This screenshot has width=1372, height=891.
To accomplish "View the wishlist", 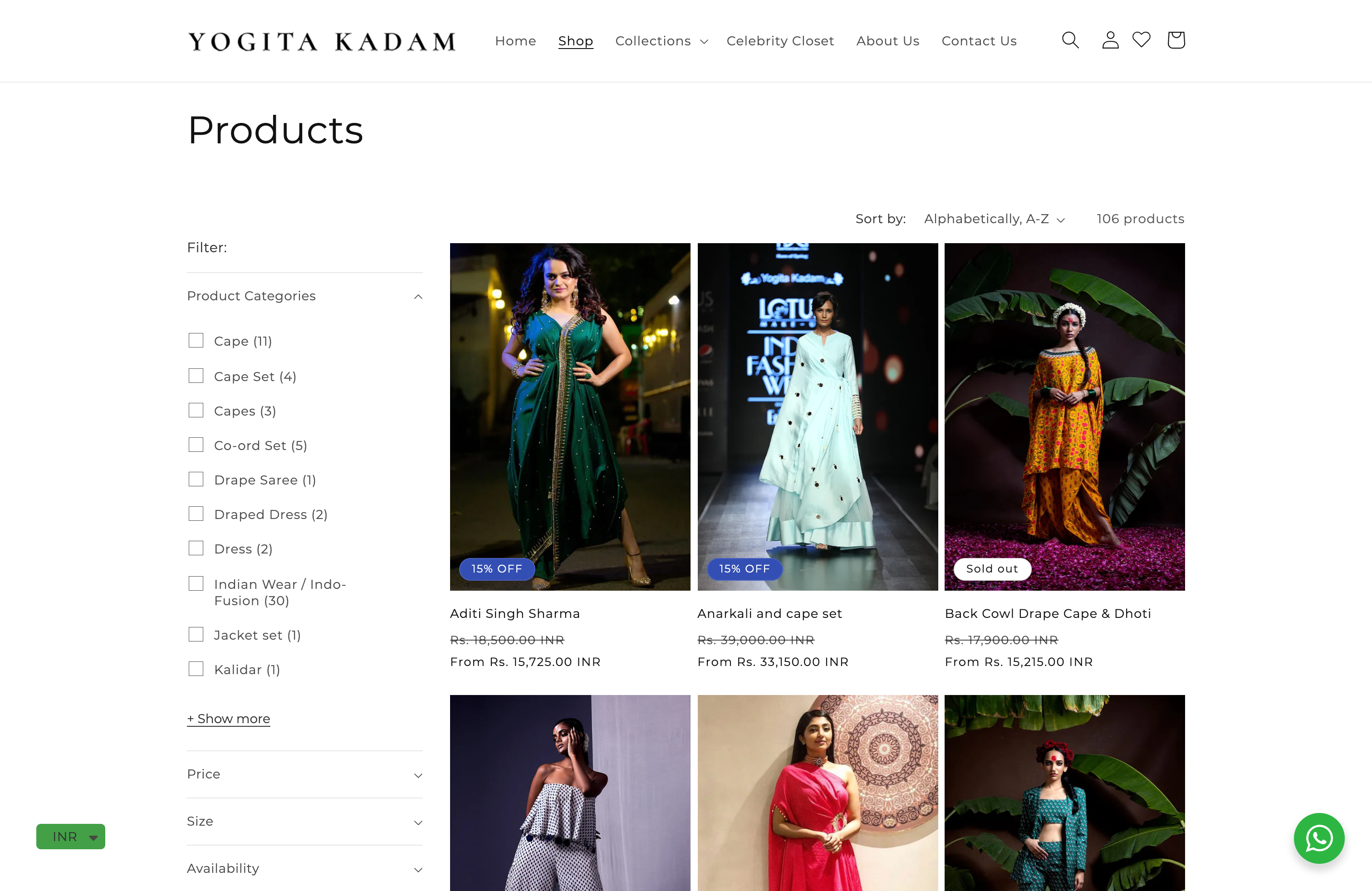I will click(1142, 40).
